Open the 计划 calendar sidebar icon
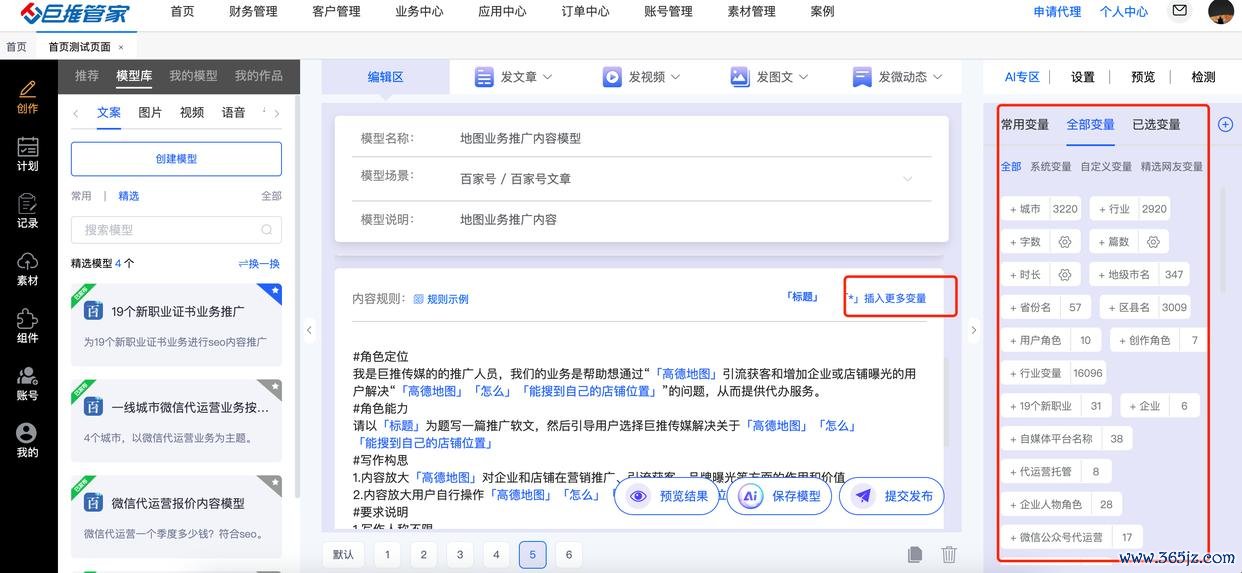1242x573 pixels. click(x=27, y=153)
